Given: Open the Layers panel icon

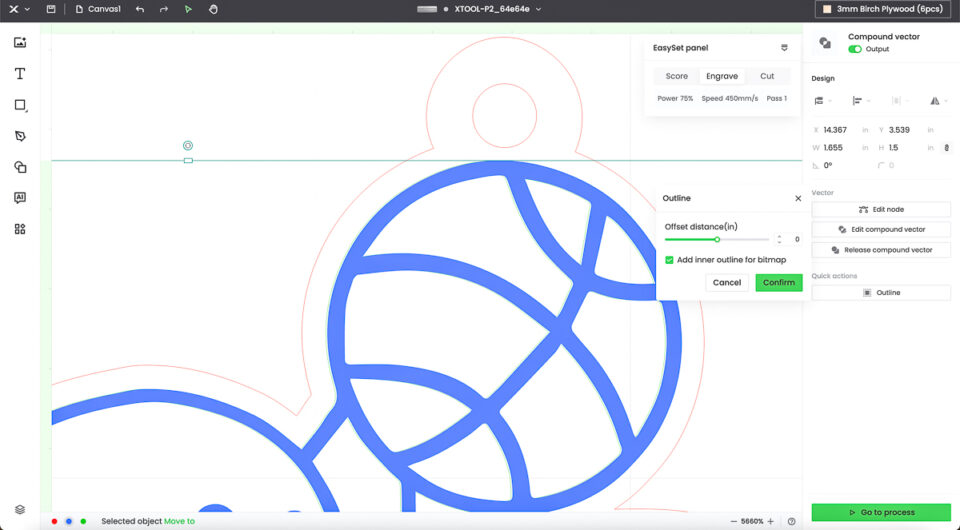Looking at the screenshot, I should [x=20, y=509].
